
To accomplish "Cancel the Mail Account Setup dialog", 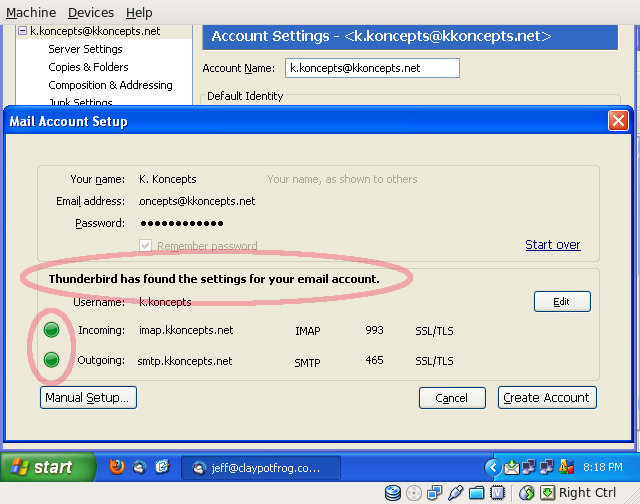I will 452,398.
